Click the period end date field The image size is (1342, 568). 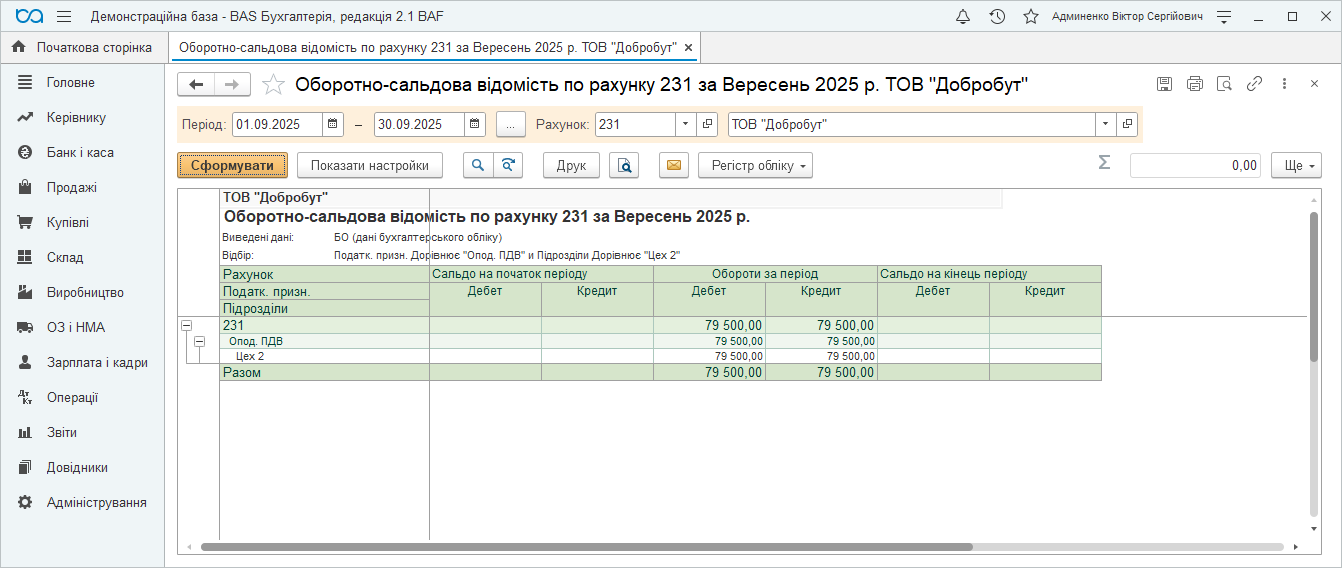click(x=419, y=125)
